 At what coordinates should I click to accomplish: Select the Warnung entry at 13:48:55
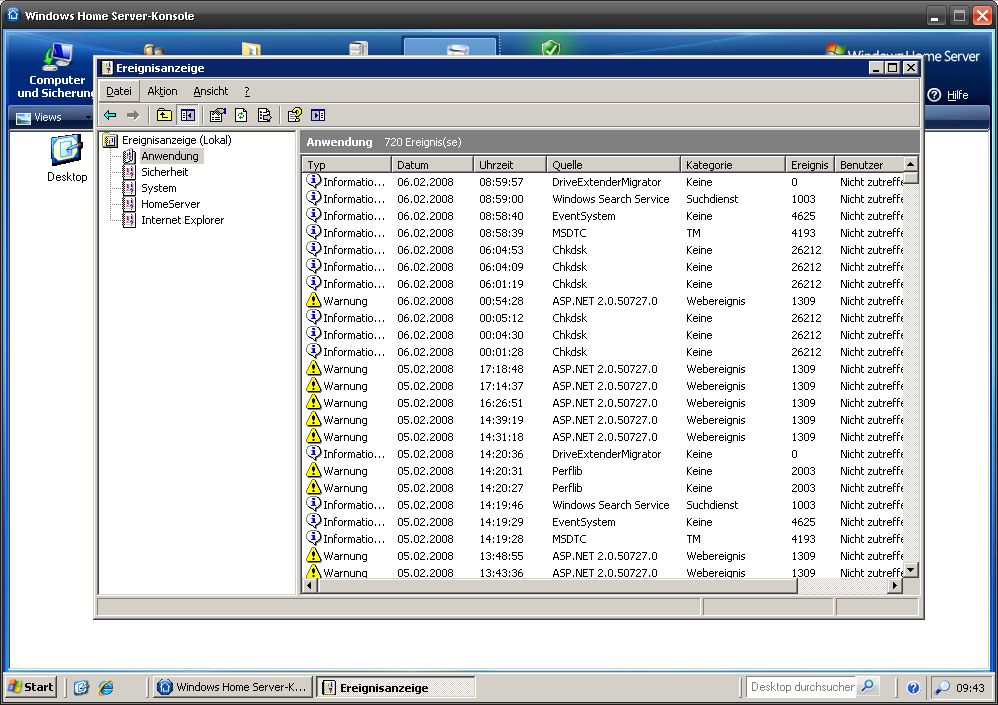point(345,555)
